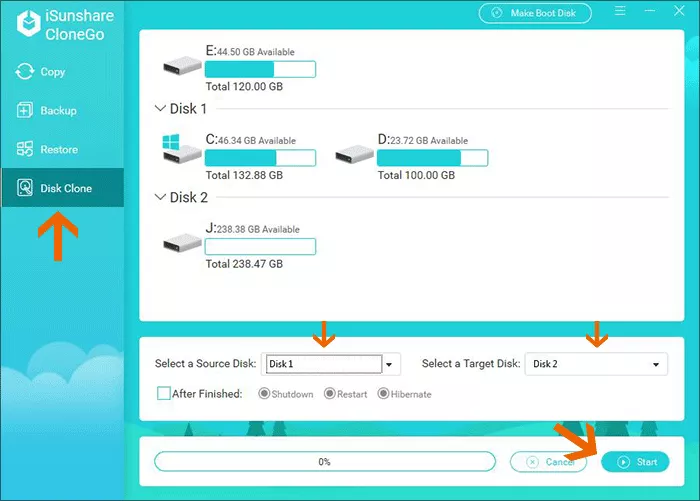Image resolution: width=700 pixels, height=501 pixels.
Task: Open the hamburger menu icon
Action: pyautogui.click(x=620, y=11)
